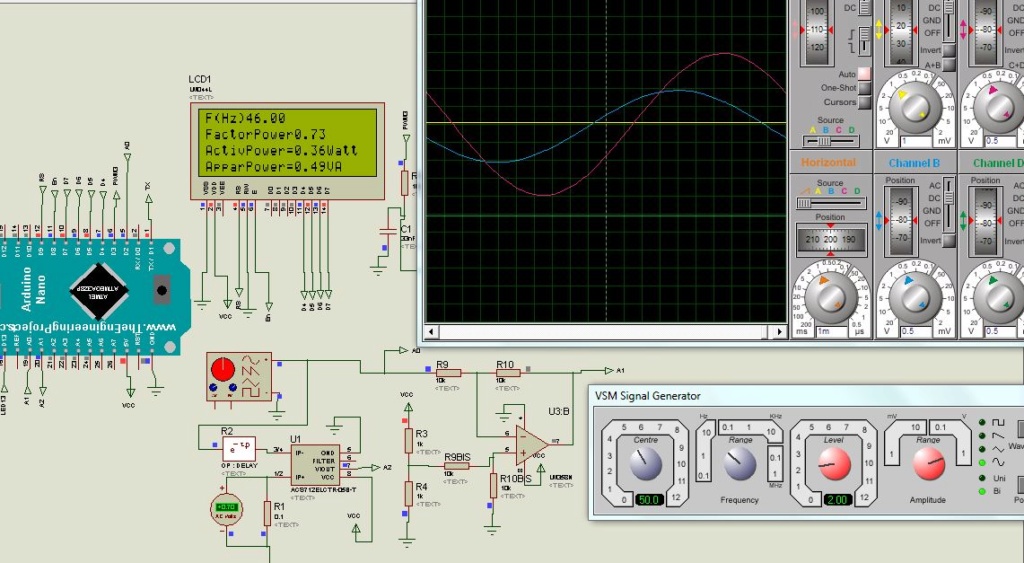Click the yellow channel position arrows

(x=878, y=29)
